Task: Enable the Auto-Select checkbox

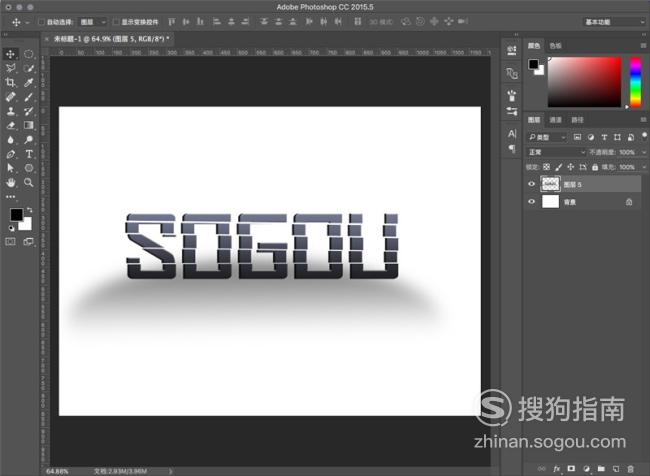Action: click(x=41, y=22)
